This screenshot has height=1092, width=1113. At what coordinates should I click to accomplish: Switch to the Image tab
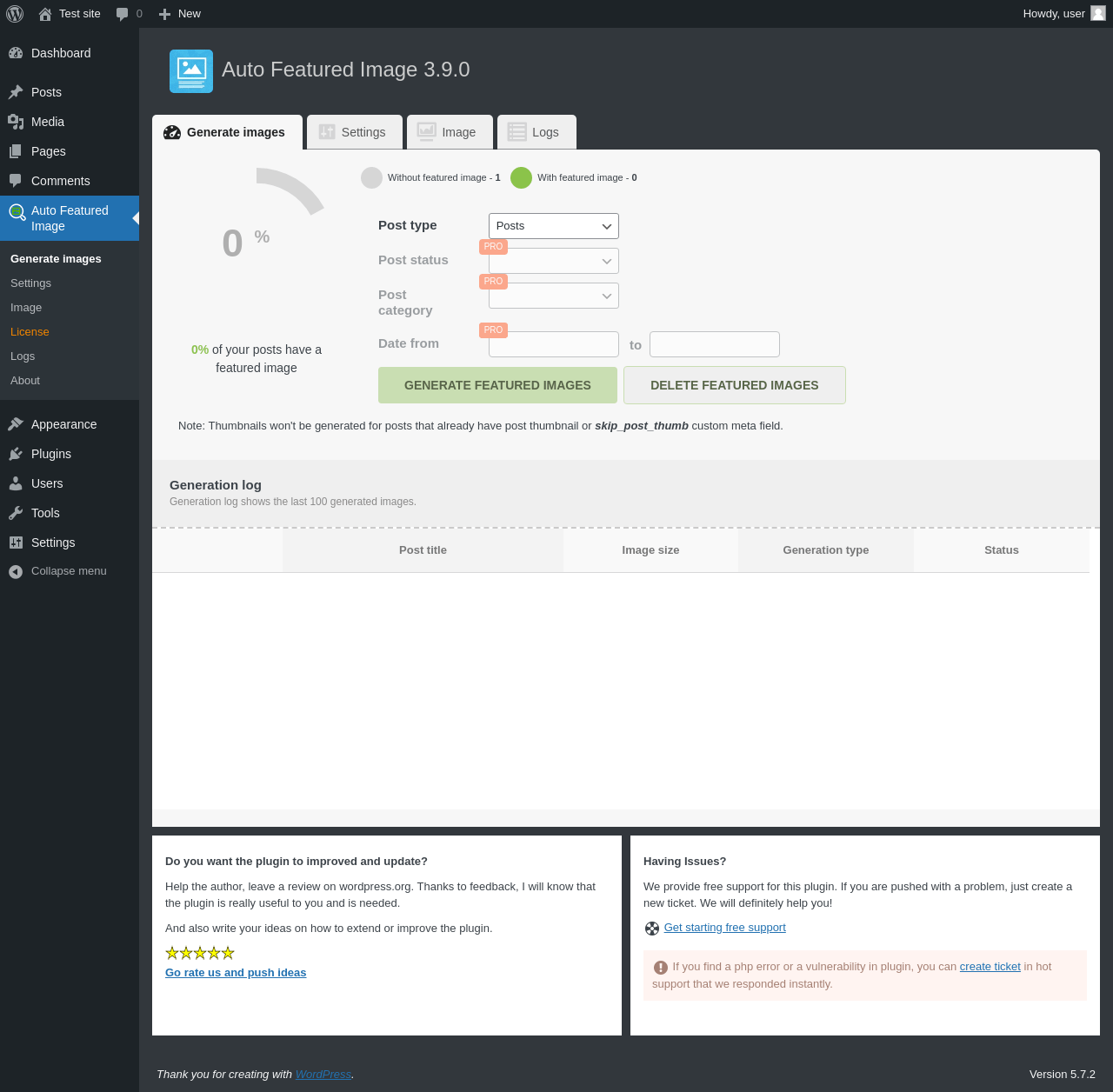point(450,132)
